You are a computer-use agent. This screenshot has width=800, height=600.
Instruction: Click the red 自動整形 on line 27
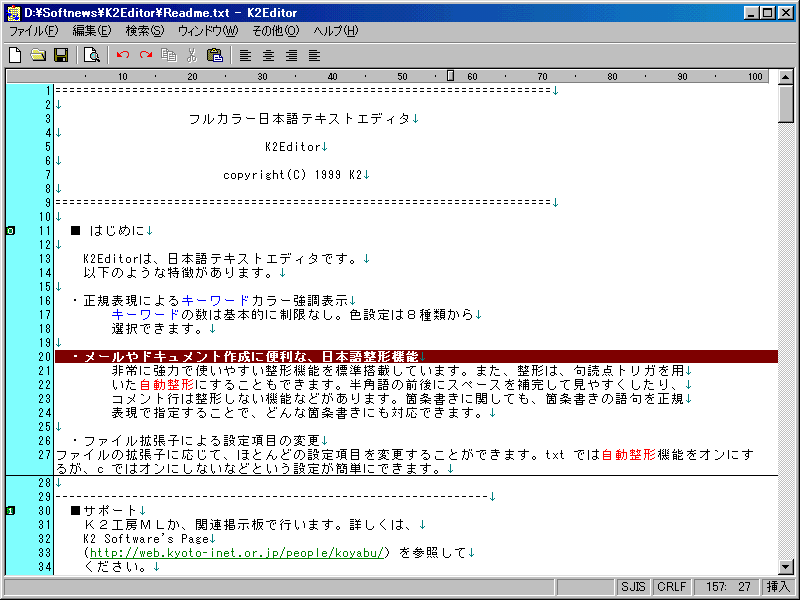[x=629, y=455]
